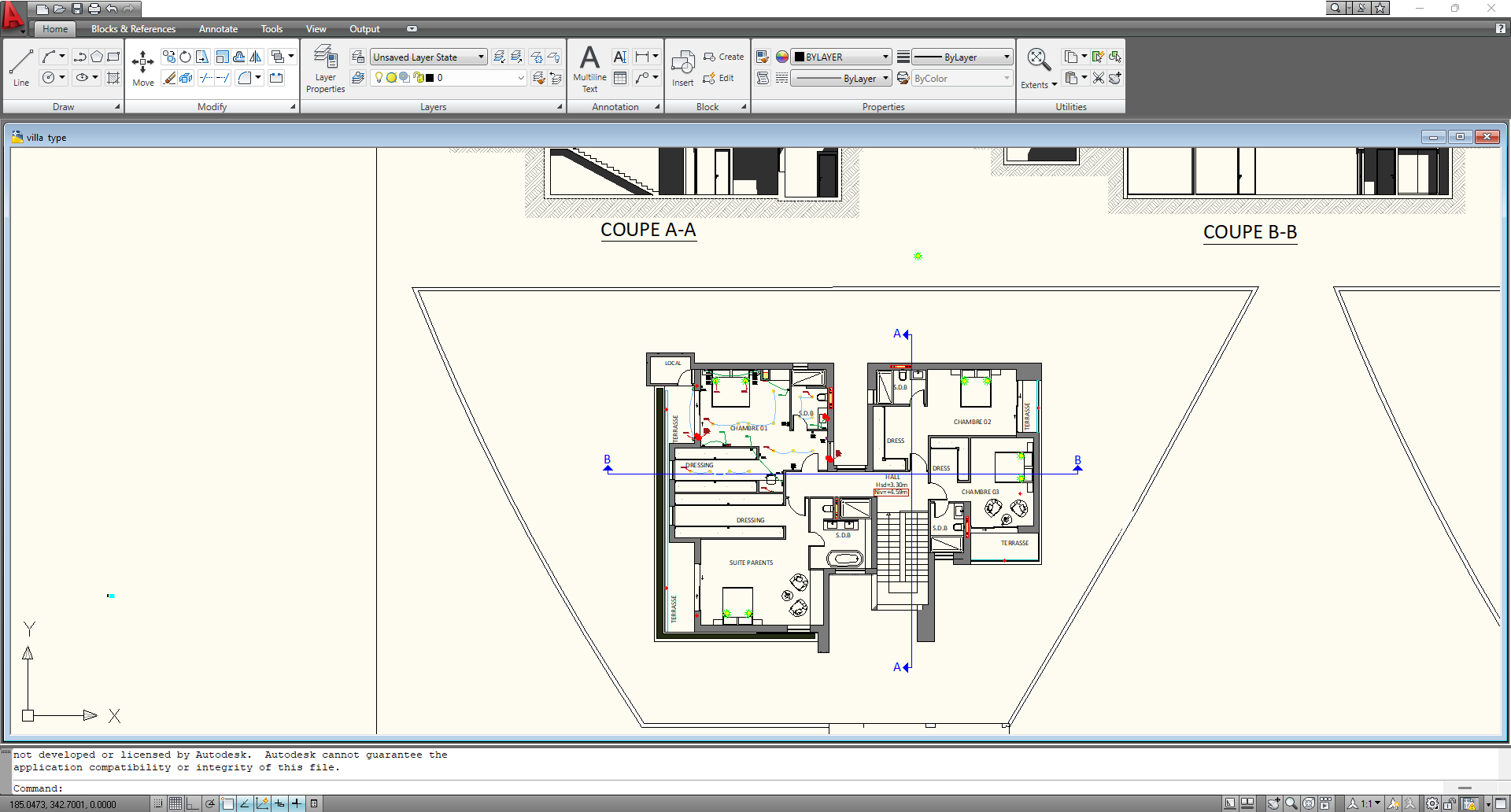1511x812 pixels.
Task: Insert Multiline Text annotation
Action: click(589, 68)
